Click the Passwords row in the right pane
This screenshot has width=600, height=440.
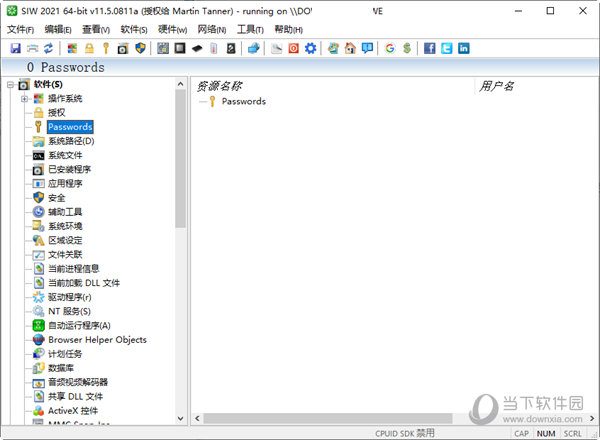pyautogui.click(x=243, y=101)
